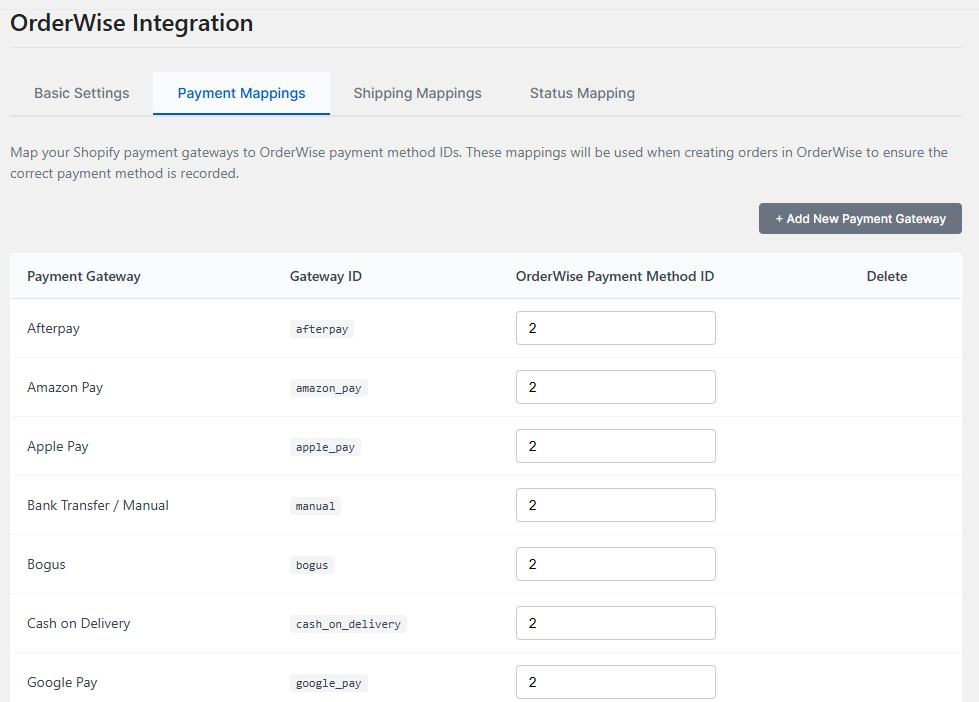
Task: Edit Bogus payment method ID field
Action: click(616, 564)
